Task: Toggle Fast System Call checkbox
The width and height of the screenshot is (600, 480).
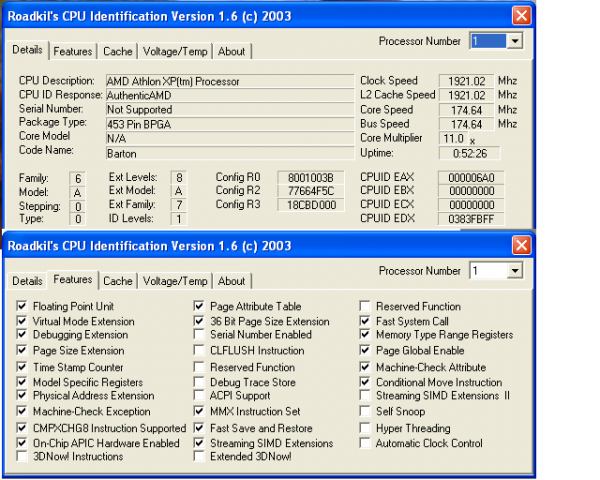Action: click(x=365, y=321)
